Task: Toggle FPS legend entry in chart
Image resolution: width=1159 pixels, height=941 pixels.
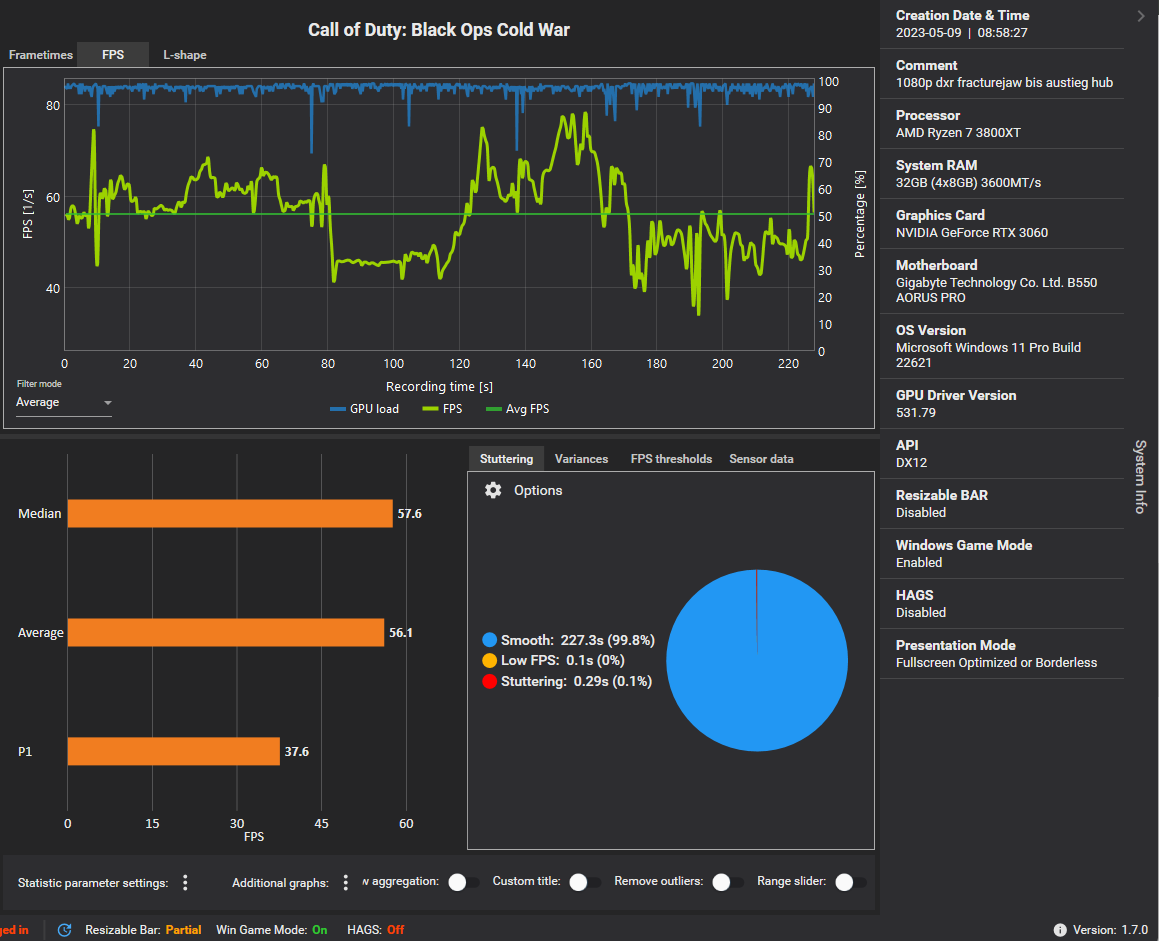Action: pos(442,409)
